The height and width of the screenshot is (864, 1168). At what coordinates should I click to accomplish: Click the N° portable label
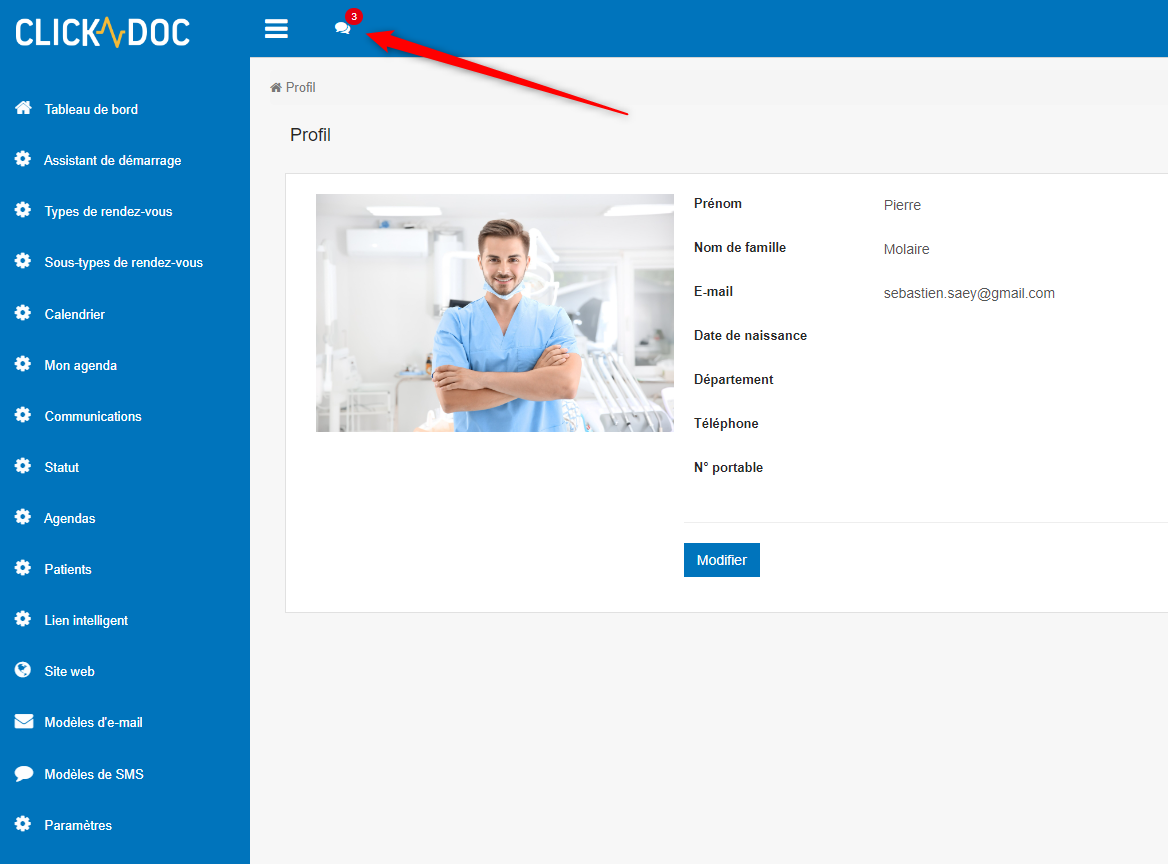tap(729, 467)
